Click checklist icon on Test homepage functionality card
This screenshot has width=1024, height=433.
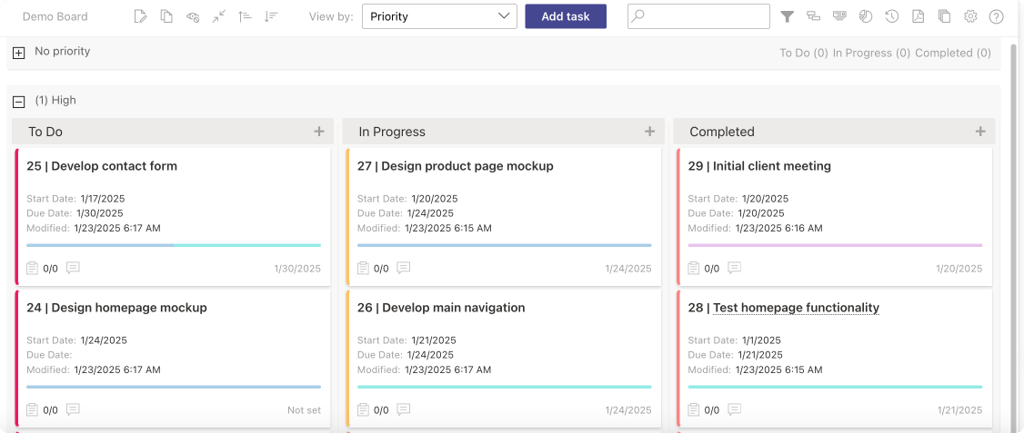[x=694, y=409]
